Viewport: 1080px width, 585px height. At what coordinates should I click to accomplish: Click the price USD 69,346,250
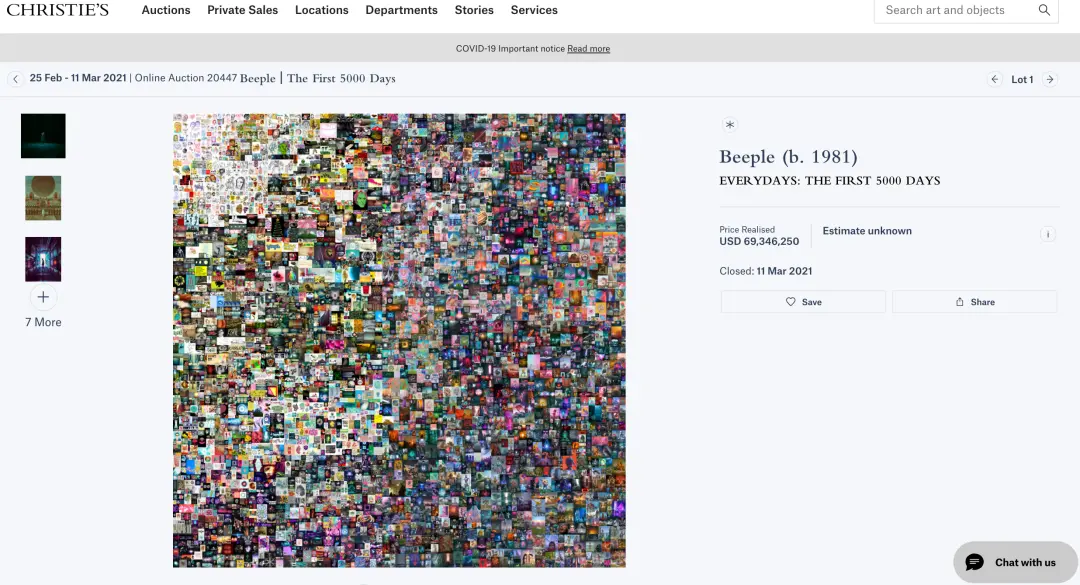pyautogui.click(x=759, y=242)
